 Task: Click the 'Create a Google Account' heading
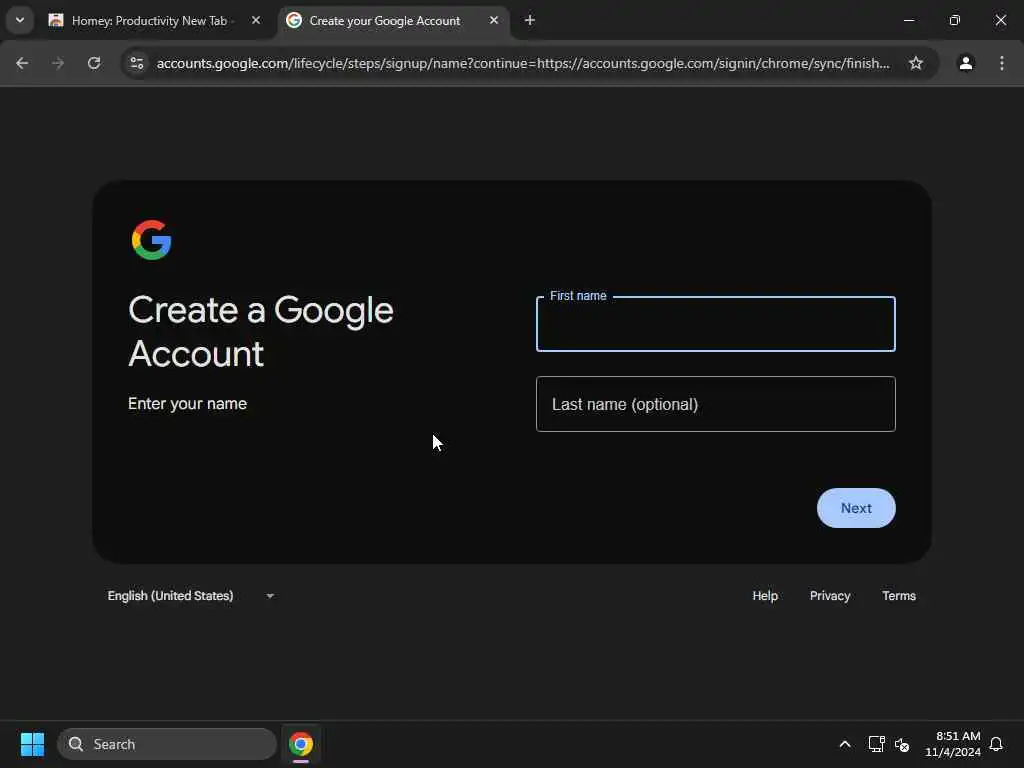pyautogui.click(x=261, y=331)
